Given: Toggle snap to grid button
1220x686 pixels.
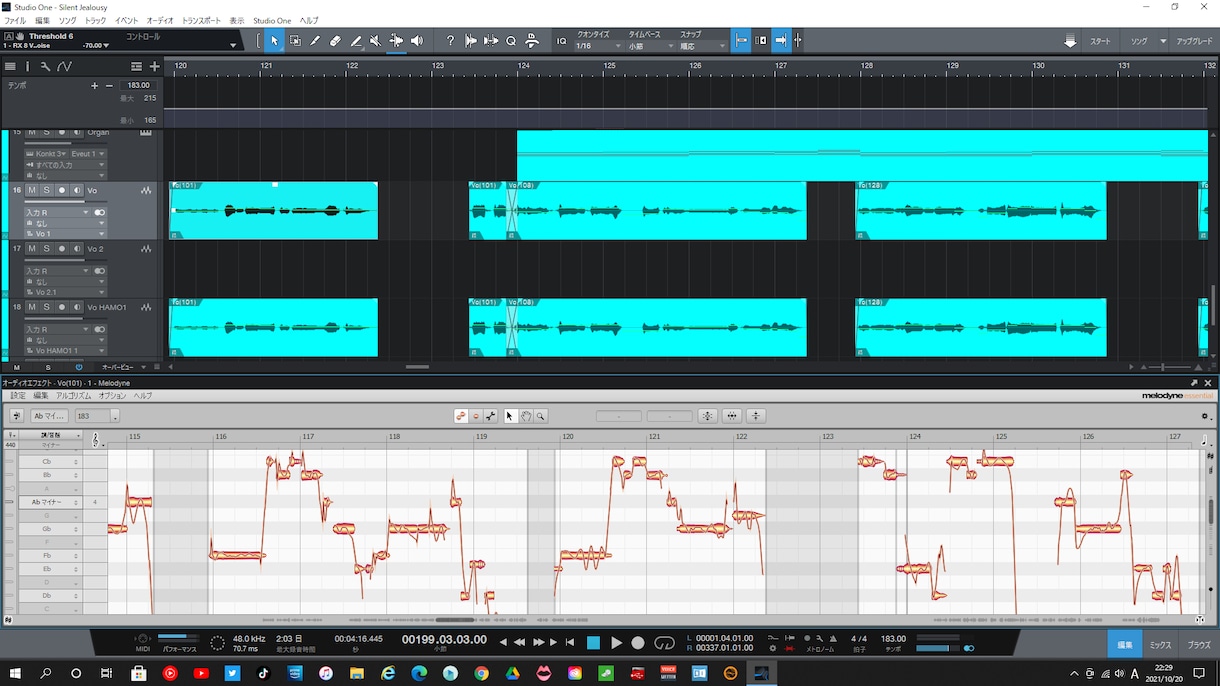Looking at the screenshot, I should tap(741, 41).
